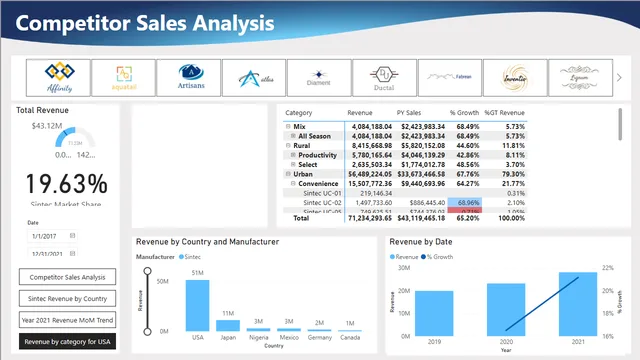Select the 2021 revenue bar
The height and width of the screenshot is (360, 640).
click(578, 304)
